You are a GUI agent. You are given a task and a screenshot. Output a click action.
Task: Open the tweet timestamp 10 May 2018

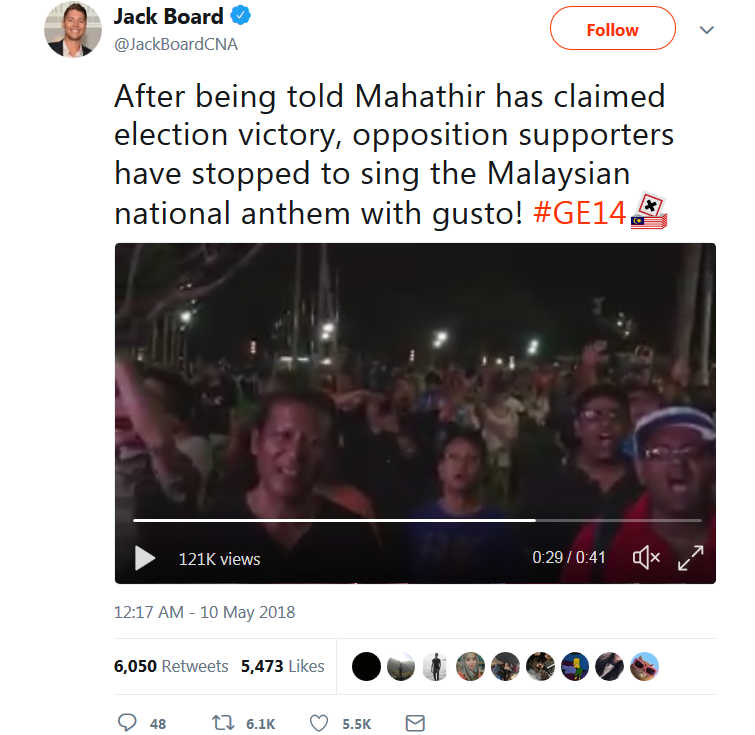(204, 612)
